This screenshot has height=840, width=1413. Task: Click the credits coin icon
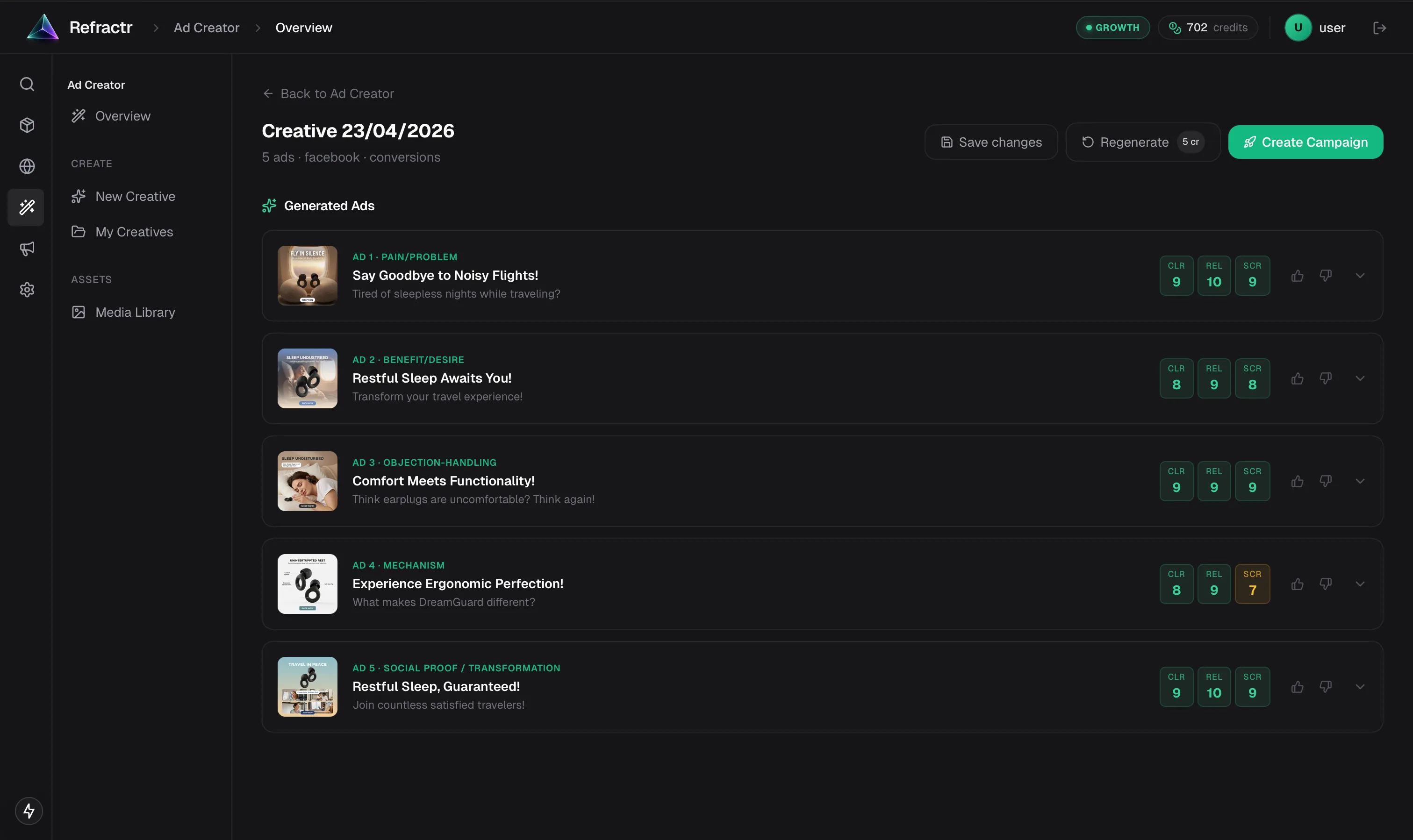click(x=1175, y=28)
